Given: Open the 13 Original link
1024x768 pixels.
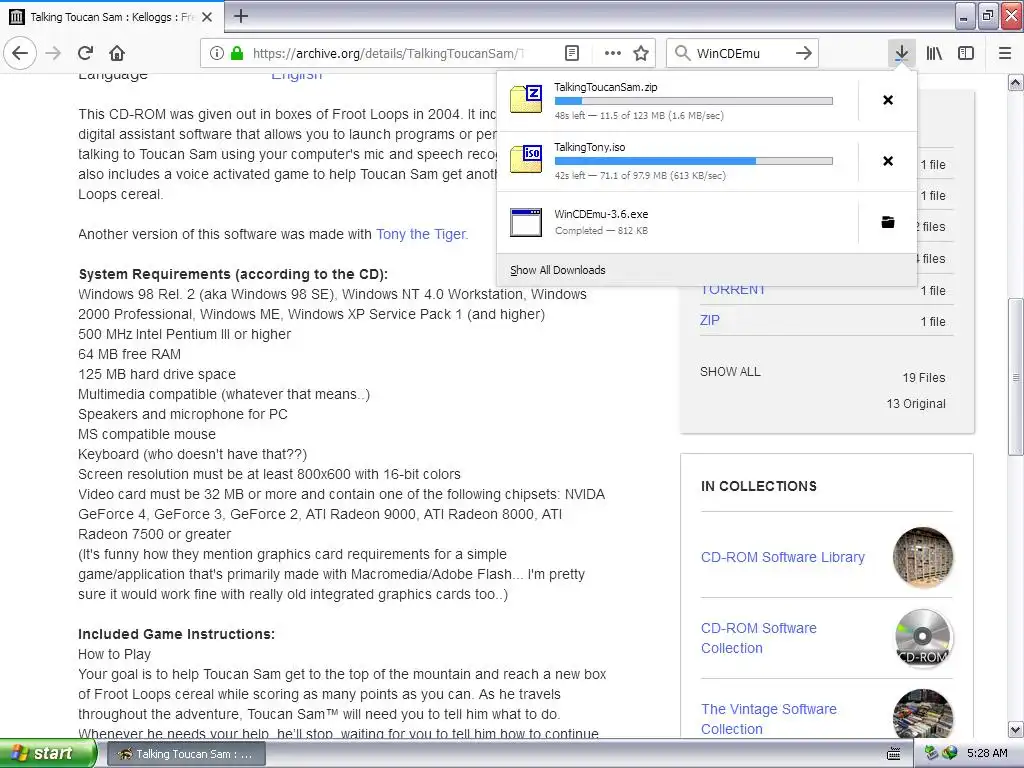Looking at the screenshot, I should click(916, 404).
